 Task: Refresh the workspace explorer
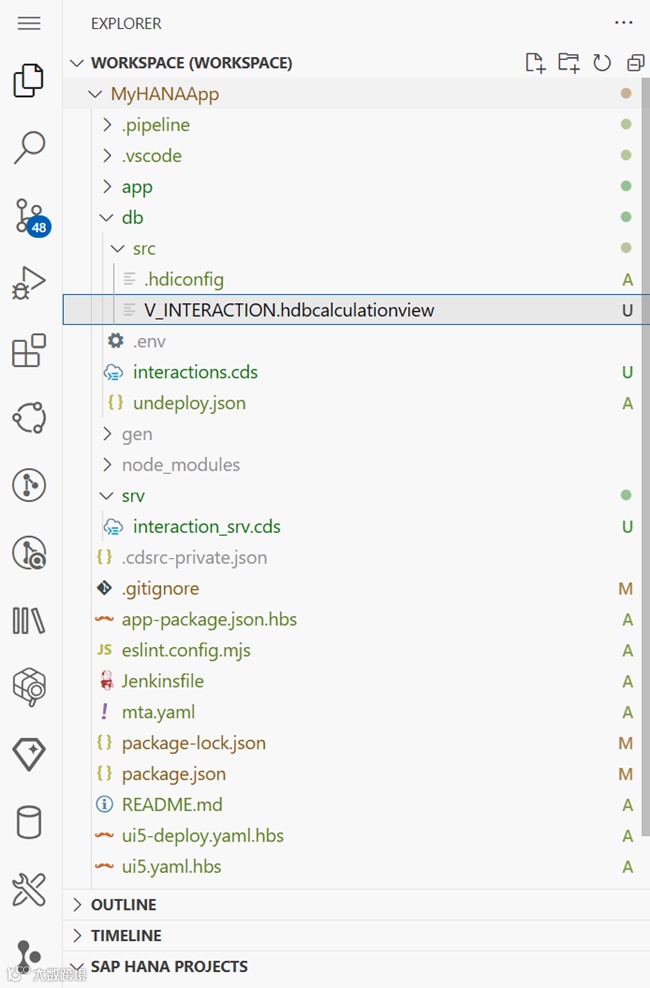tap(602, 63)
